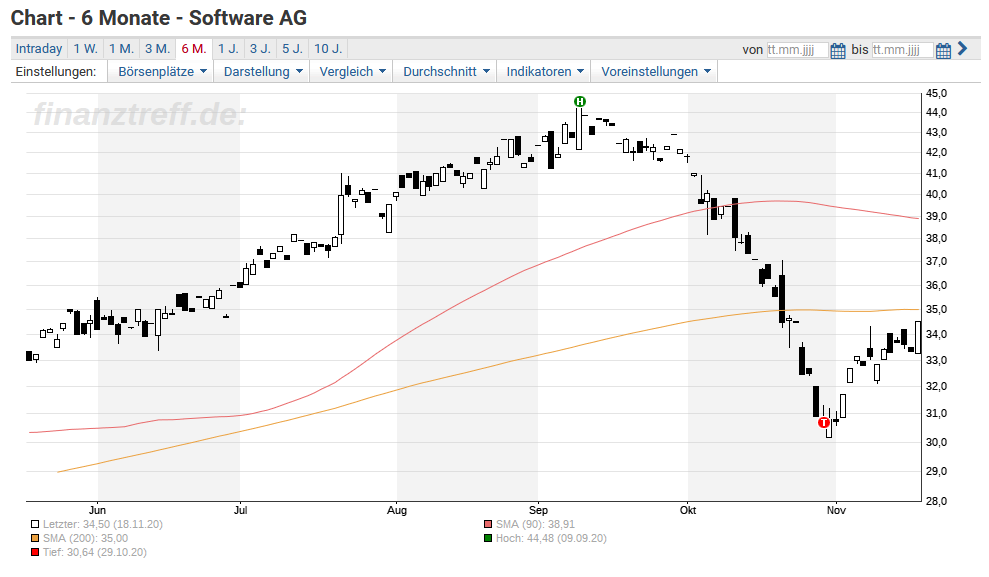Open the 'von' date calendar picker icon
The width and height of the screenshot is (989, 577).
[838, 50]
